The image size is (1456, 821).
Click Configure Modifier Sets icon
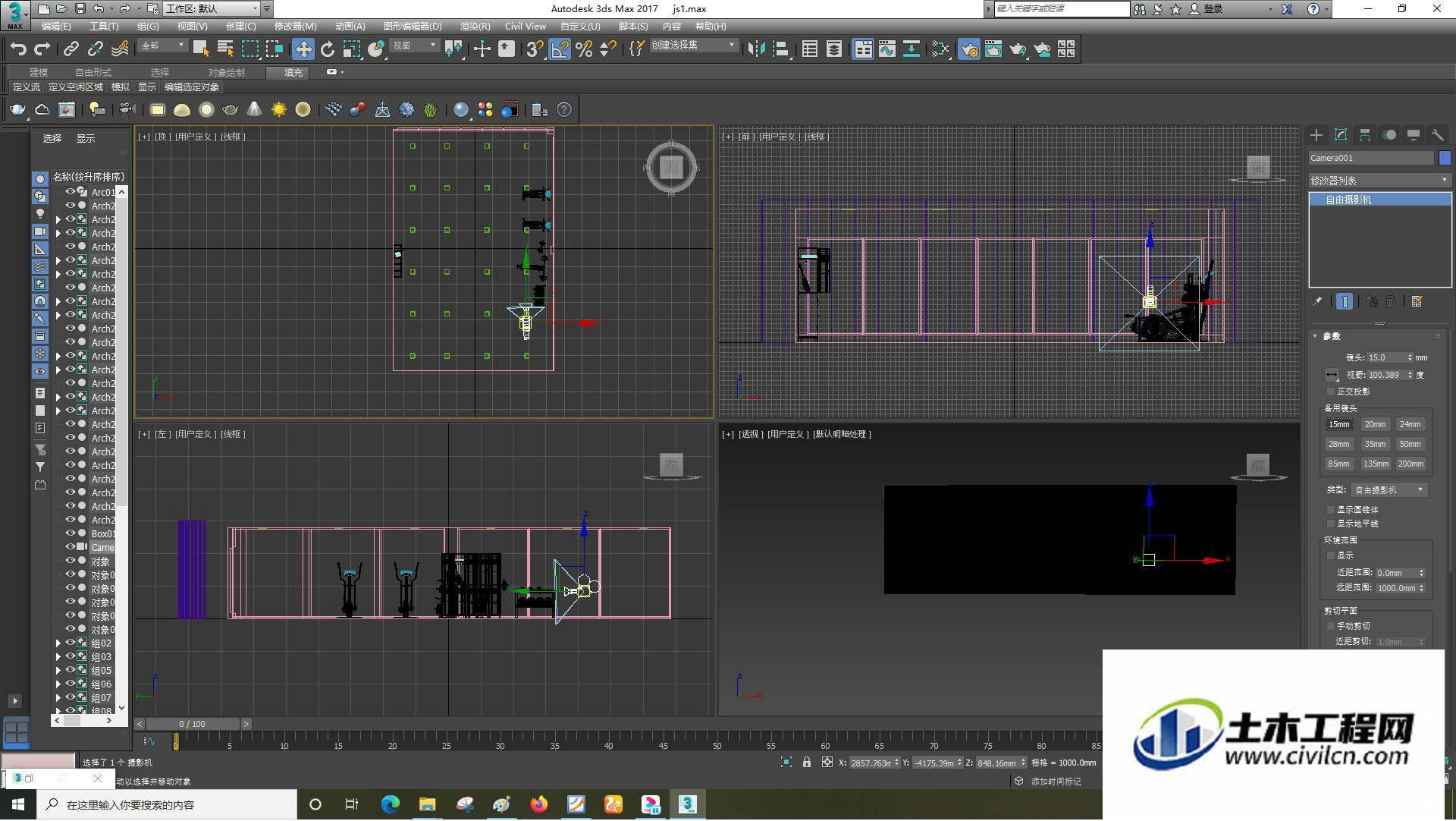click(1417, 301)
